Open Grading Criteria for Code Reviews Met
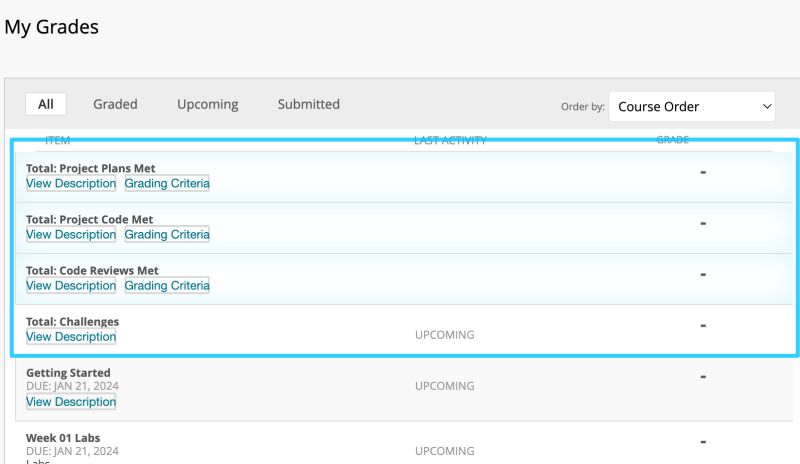 click(167, 285)
